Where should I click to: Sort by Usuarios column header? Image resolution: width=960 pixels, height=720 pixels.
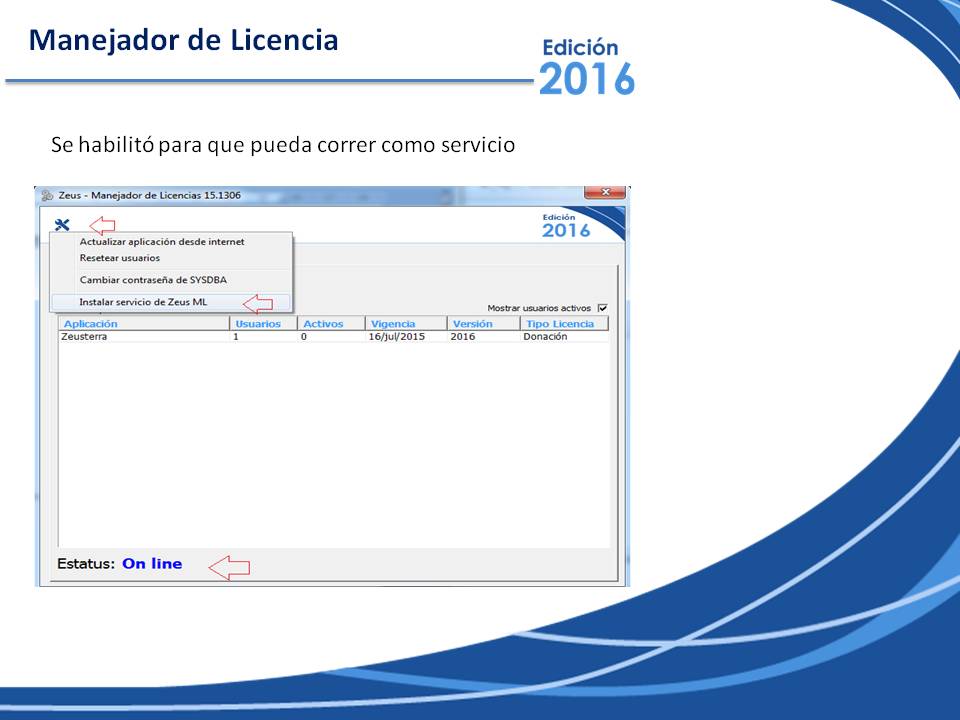point(263,323)
